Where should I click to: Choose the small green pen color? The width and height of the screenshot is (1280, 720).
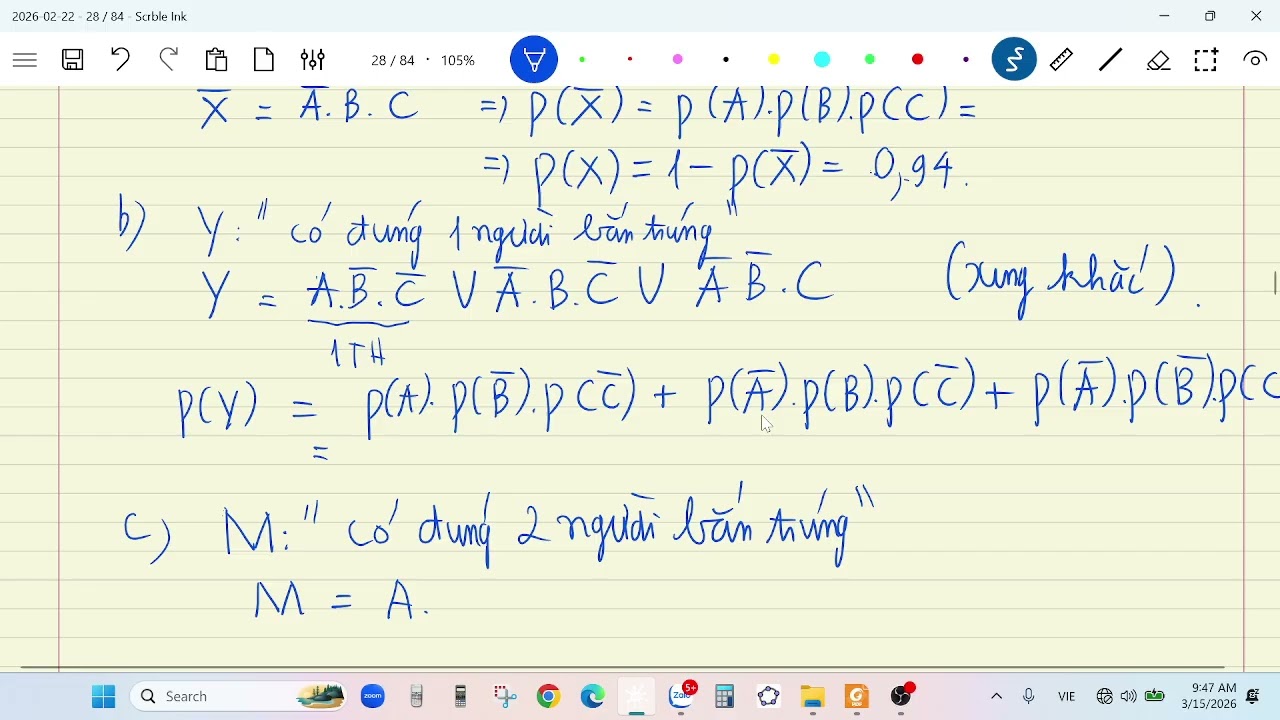(x=582, y=60)
